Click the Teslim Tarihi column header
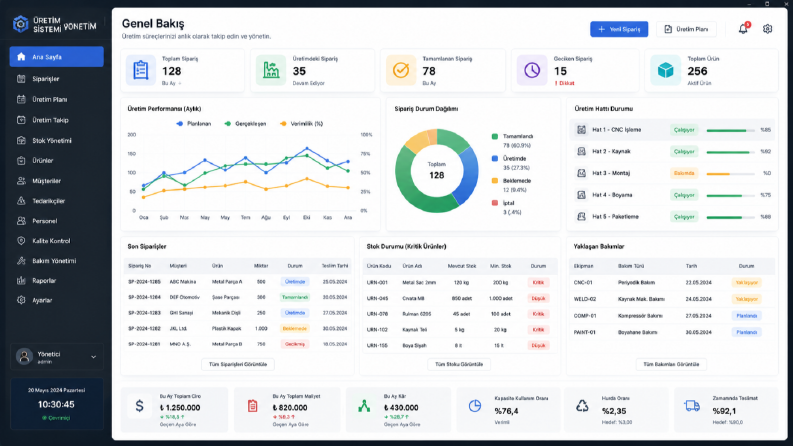The height and width of the screenshot is (446, 793). point(335,265)
